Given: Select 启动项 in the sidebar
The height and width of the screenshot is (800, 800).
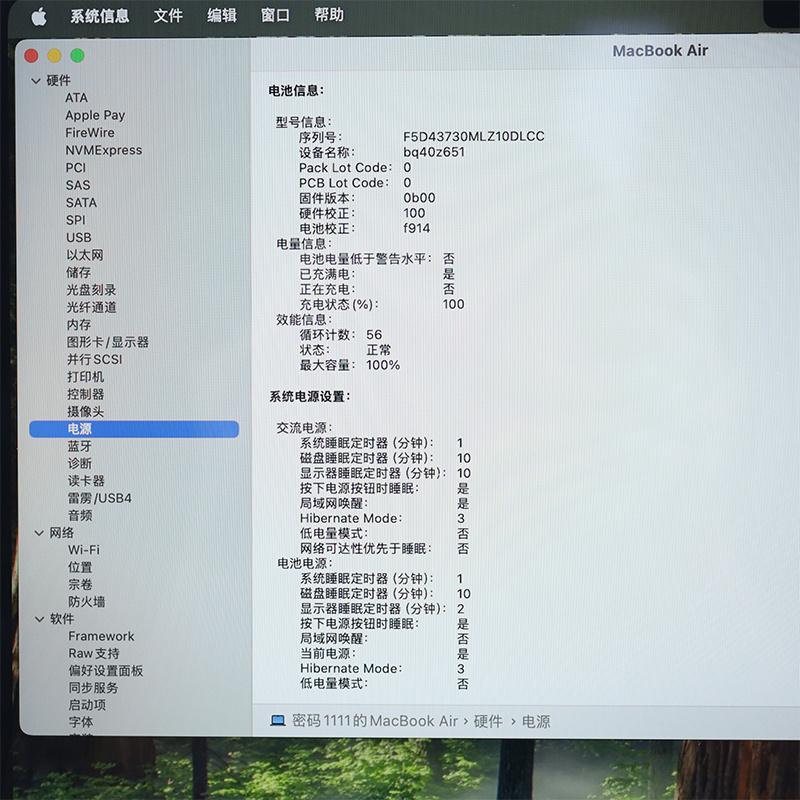Looking at the screenshot, I should click(87, 705).
